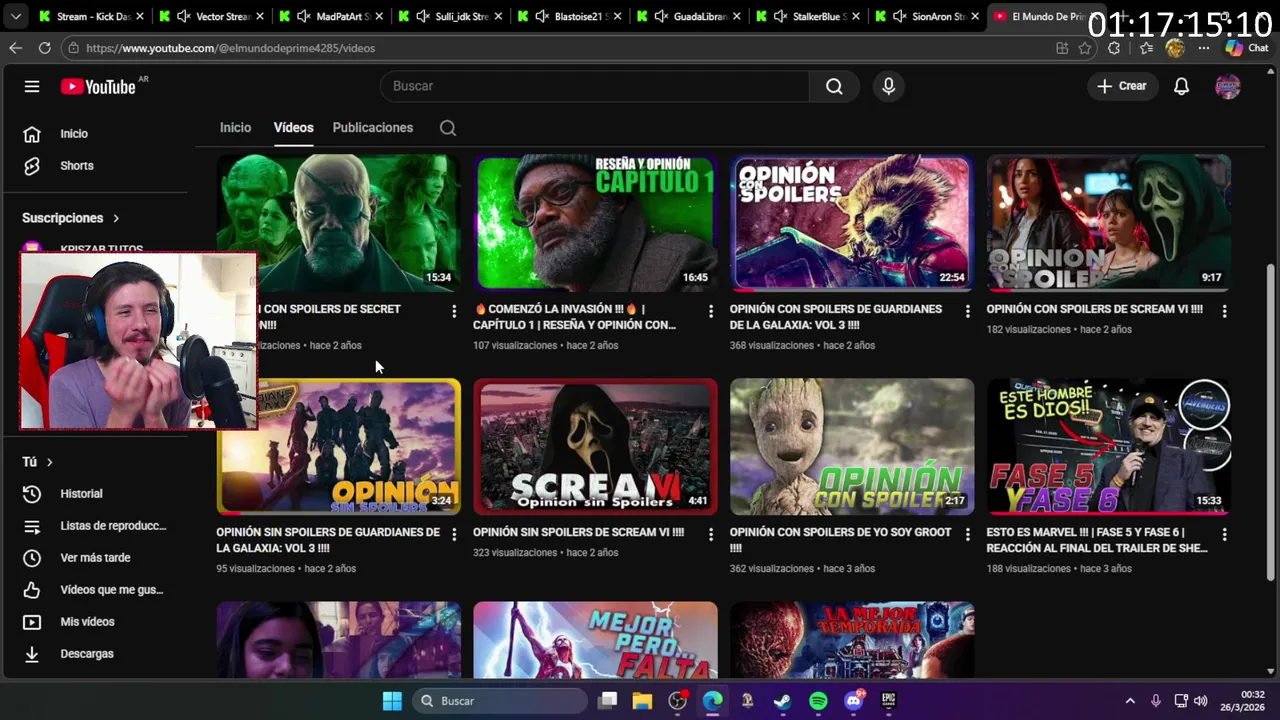Open options for Yo Soy Groot video
Image resolution: width=1280 pixels, height=720 pixels.
967,535
